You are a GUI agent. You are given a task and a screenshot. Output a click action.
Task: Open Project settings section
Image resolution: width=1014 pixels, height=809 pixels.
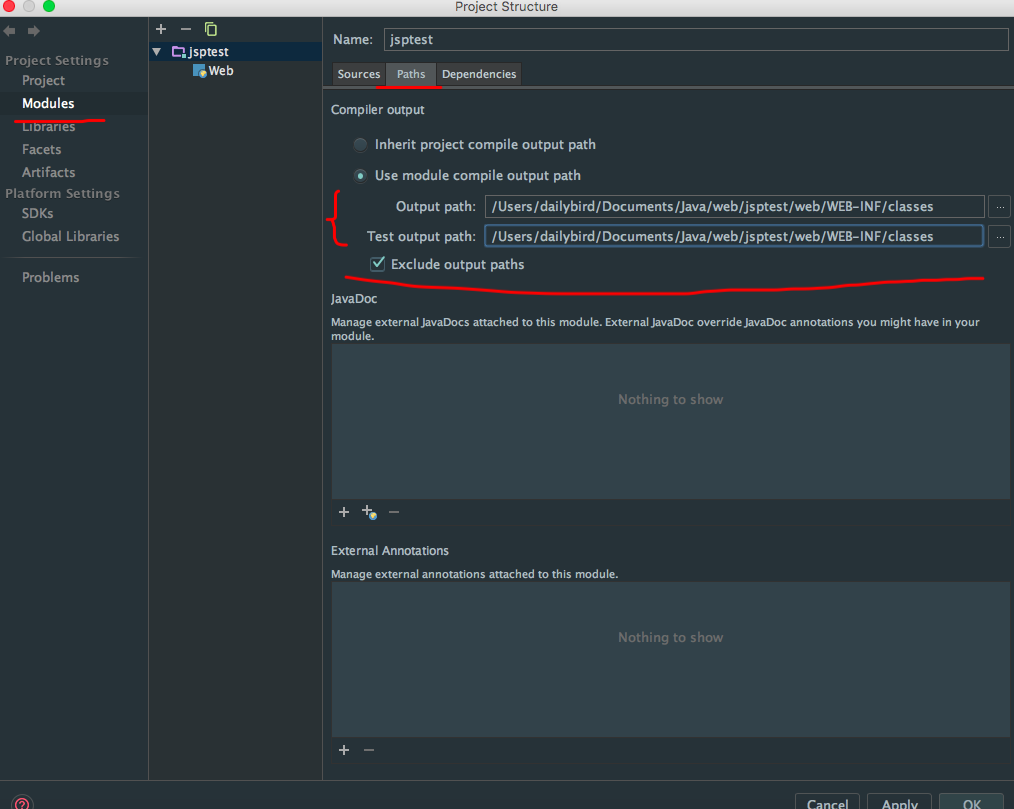tap(43, 81)
